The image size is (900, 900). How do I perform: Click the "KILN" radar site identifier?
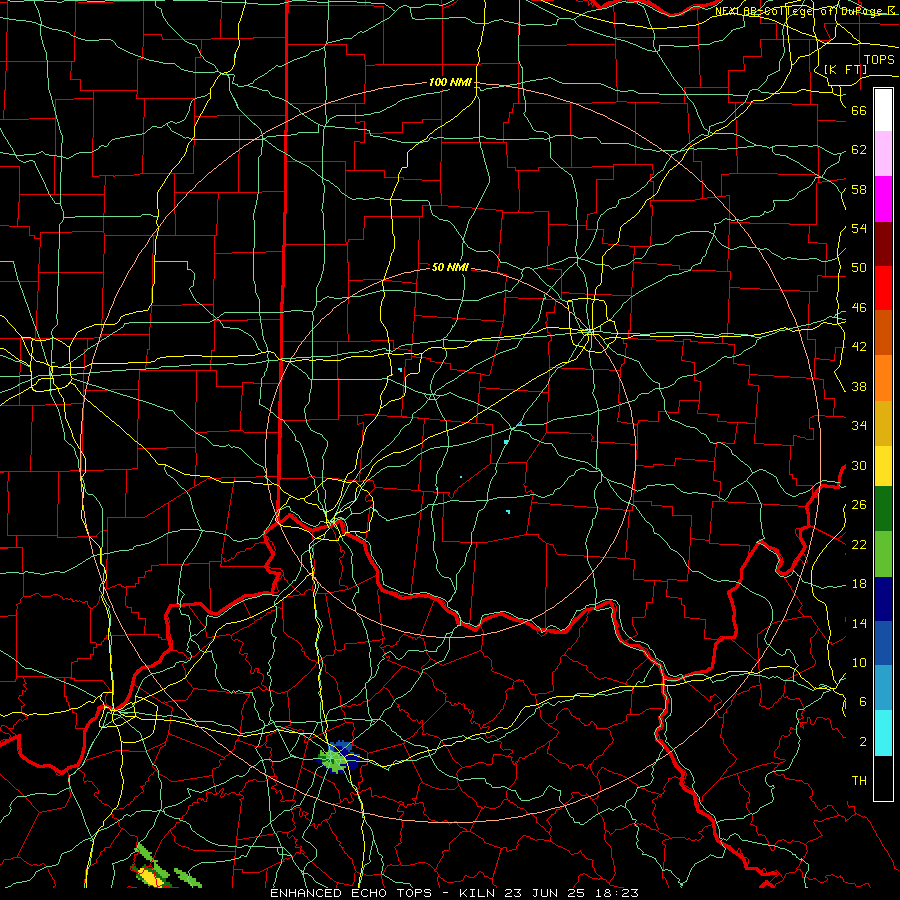[479, 893]
